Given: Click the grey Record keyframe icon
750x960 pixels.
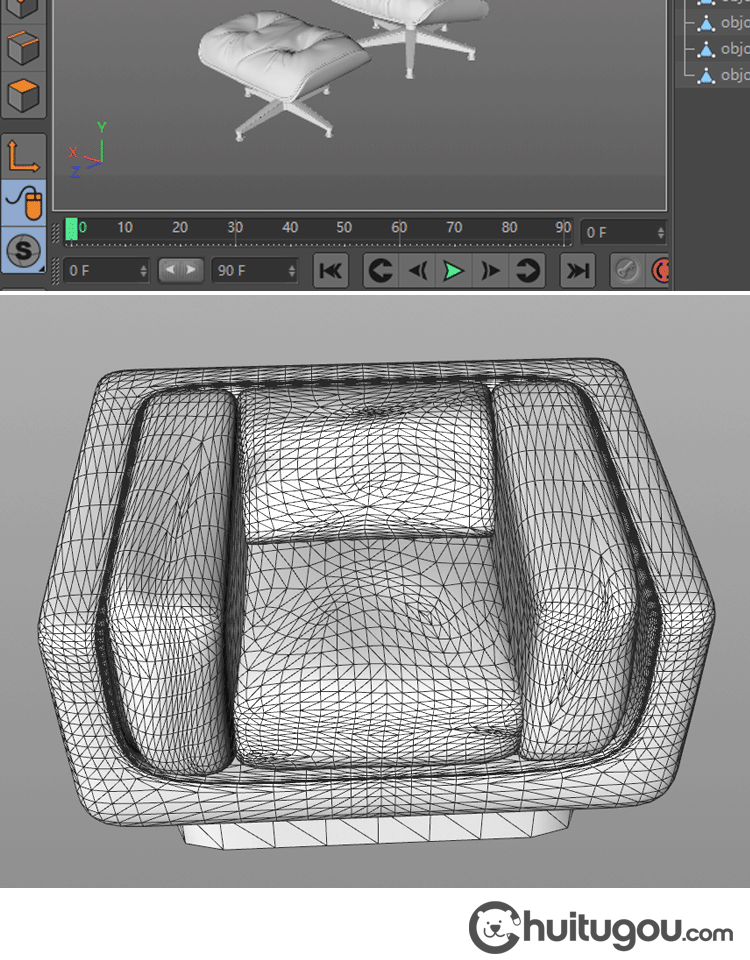Looking at the screenshot, I should tap(627, 270).
